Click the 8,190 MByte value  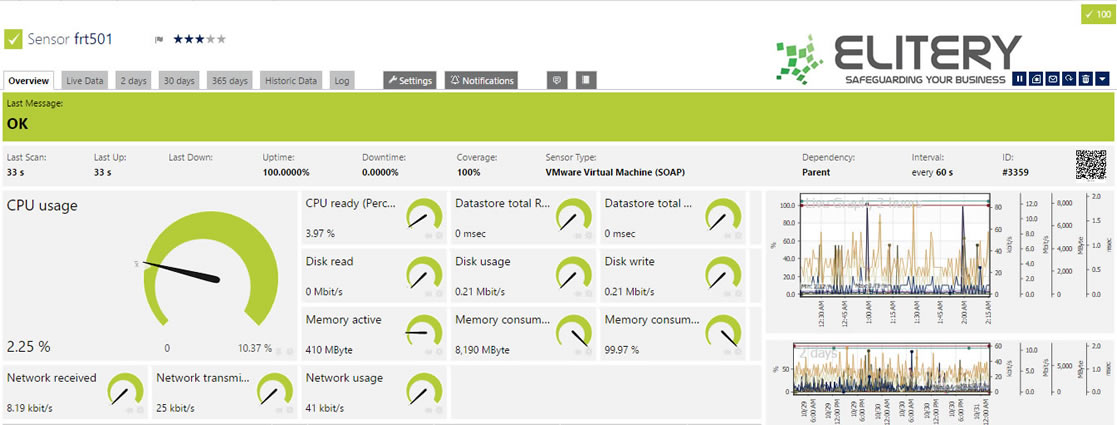(x=482, y=350)
